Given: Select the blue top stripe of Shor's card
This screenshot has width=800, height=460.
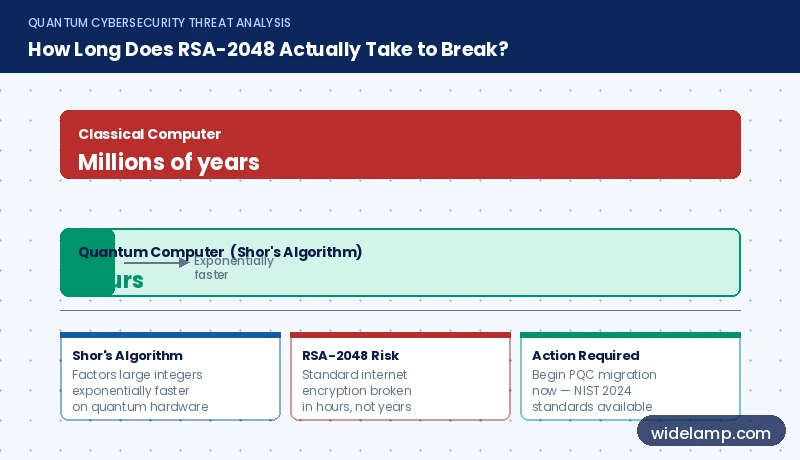Looking at the screenshot, I should point(170,335).
